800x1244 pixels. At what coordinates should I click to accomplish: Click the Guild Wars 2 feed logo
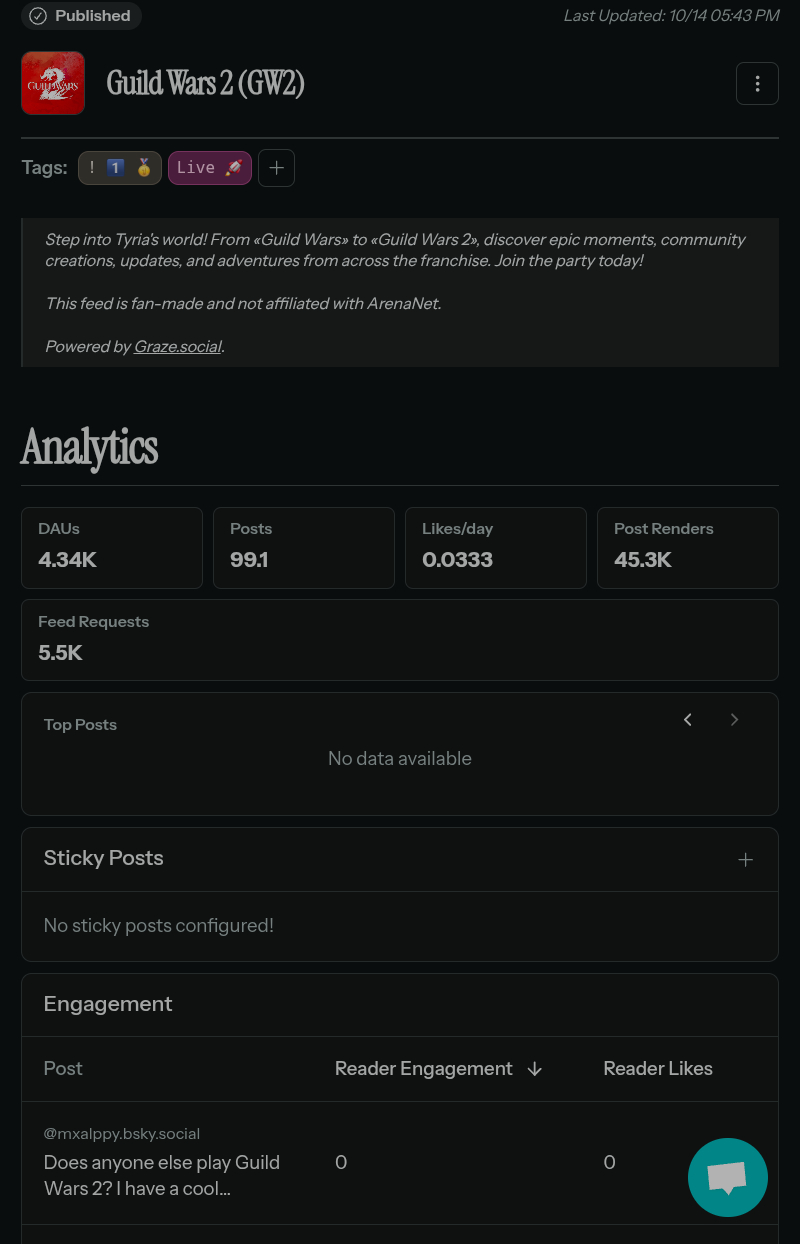pyautogui.click(x=53, y=83)
